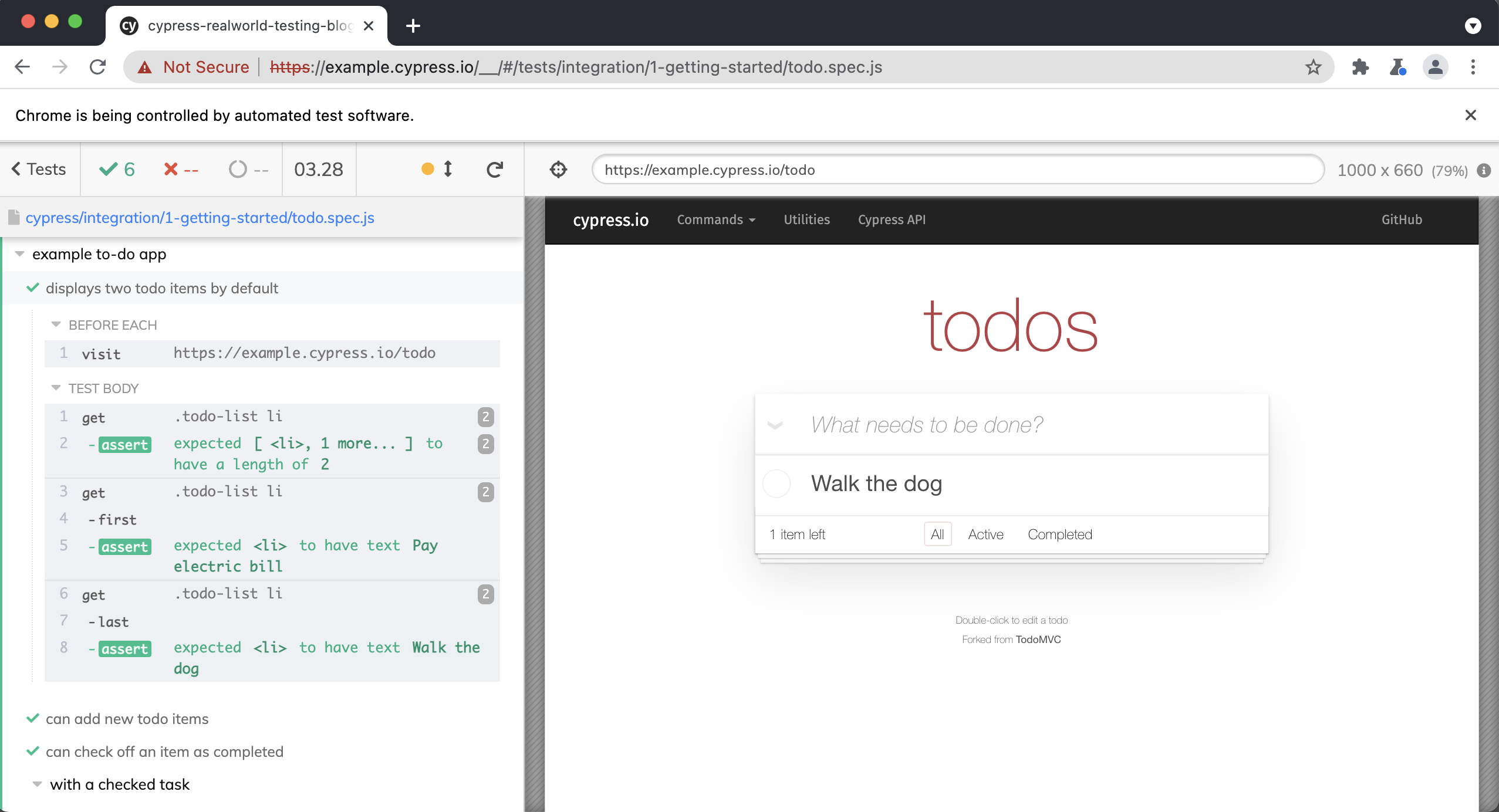
Task: Click the browser forward arrow
Action: click(x=60, y=67)
